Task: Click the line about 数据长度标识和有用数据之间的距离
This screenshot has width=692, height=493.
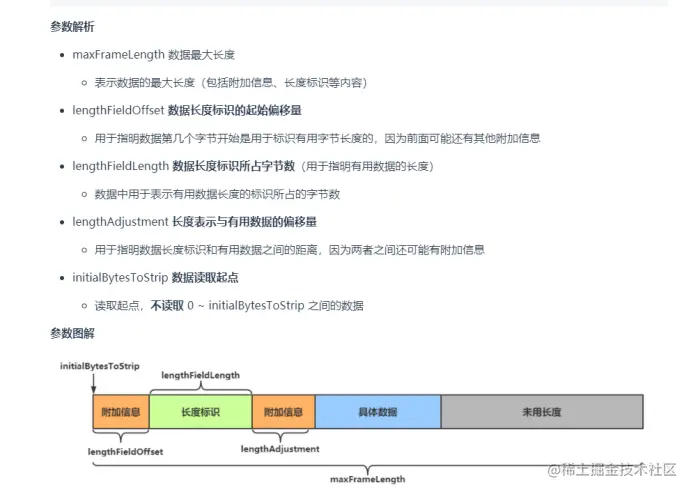Action: pyautogui.click(x=289, y=250)
